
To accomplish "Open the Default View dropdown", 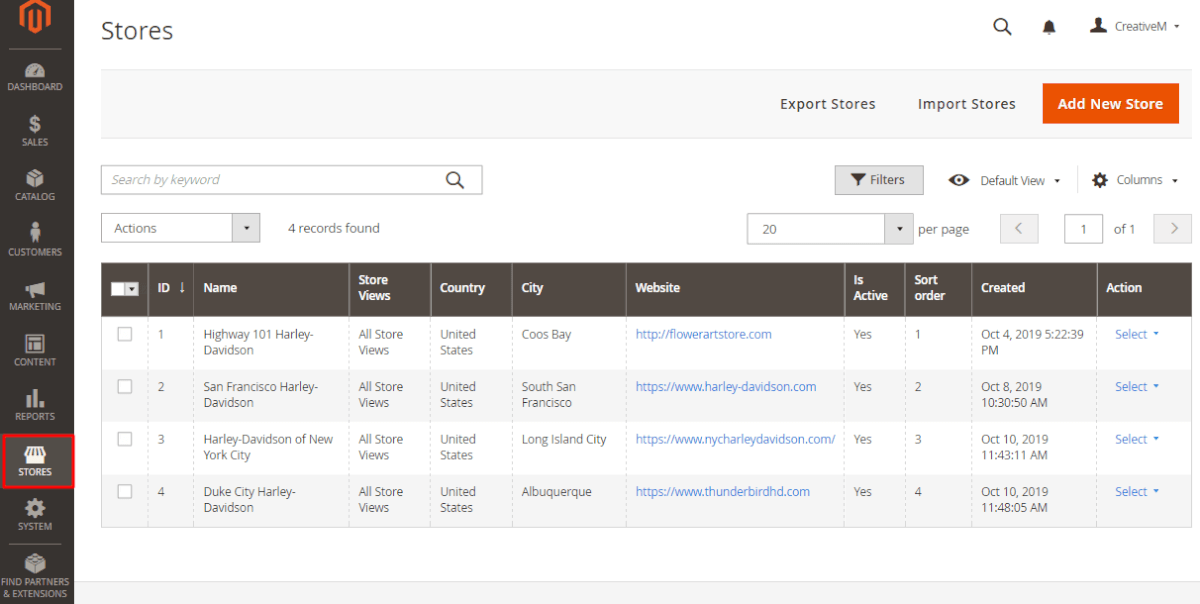I will click(1005, 180).
